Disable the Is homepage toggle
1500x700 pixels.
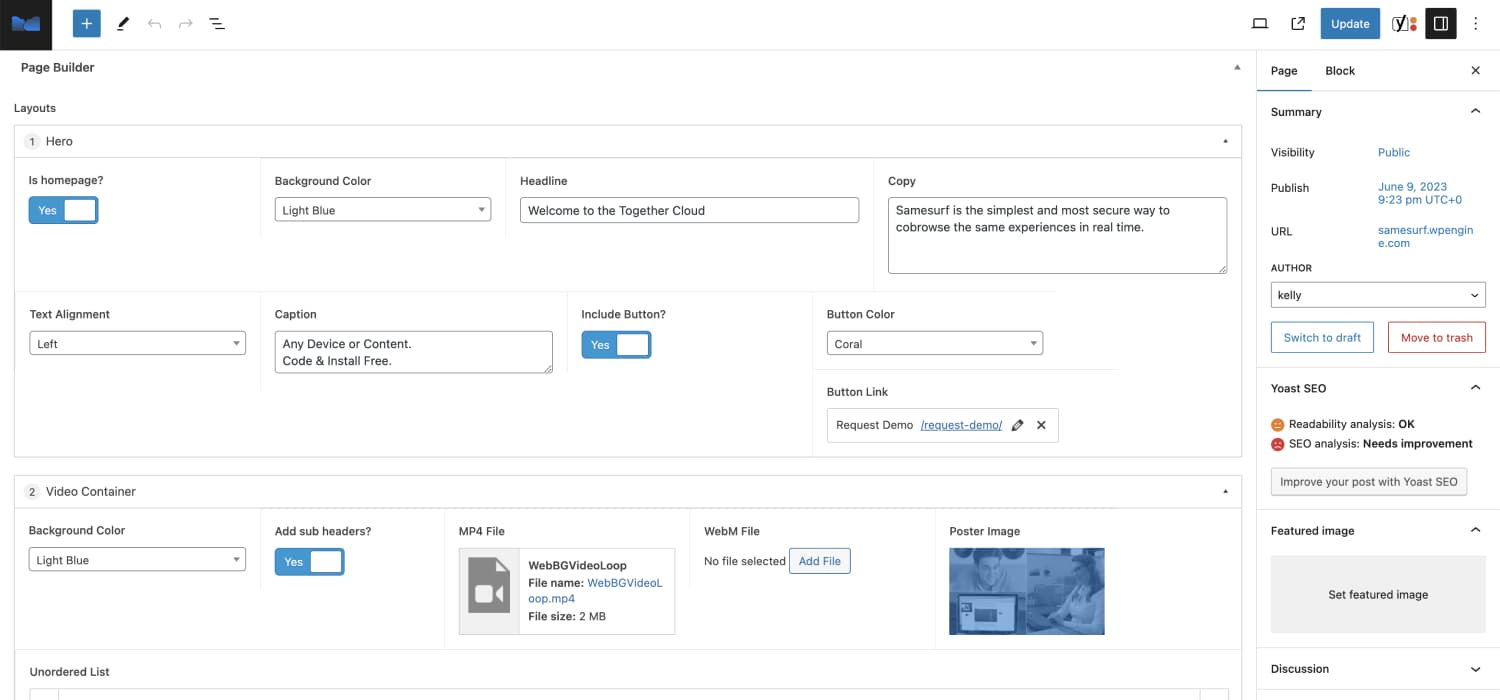63,210
